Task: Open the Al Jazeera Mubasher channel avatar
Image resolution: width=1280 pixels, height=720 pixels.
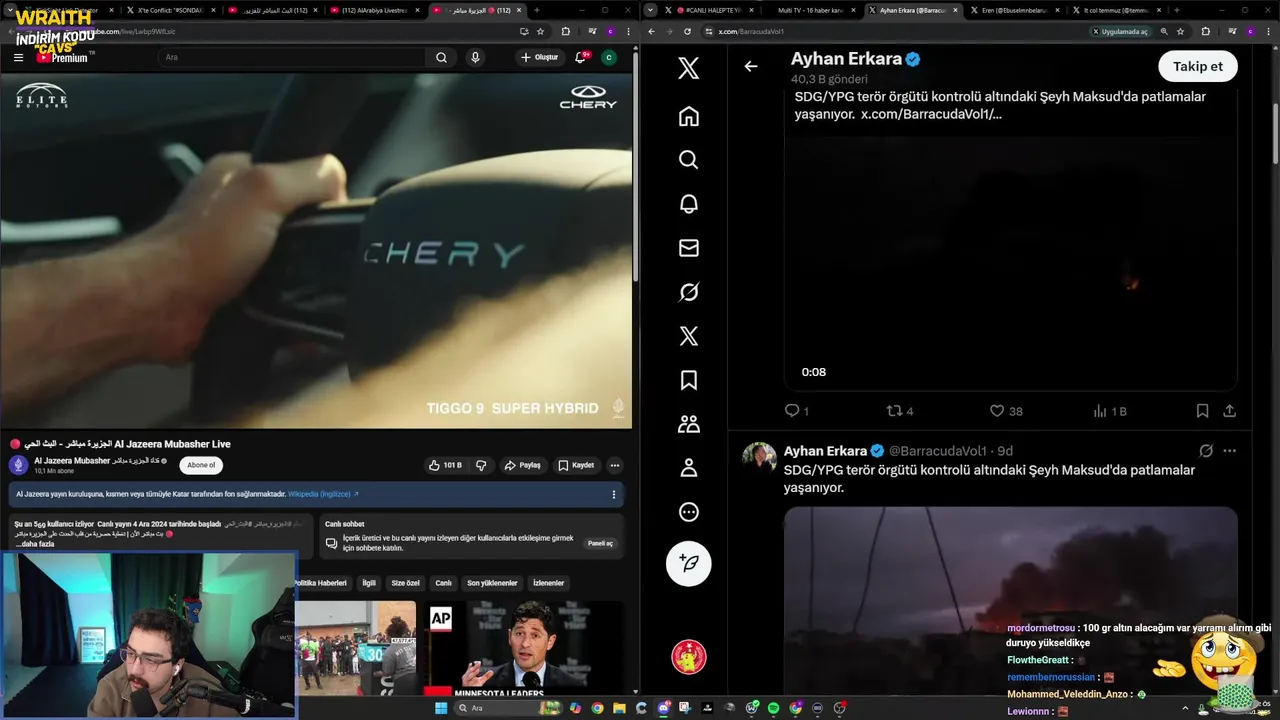Action: pos(18,465)
